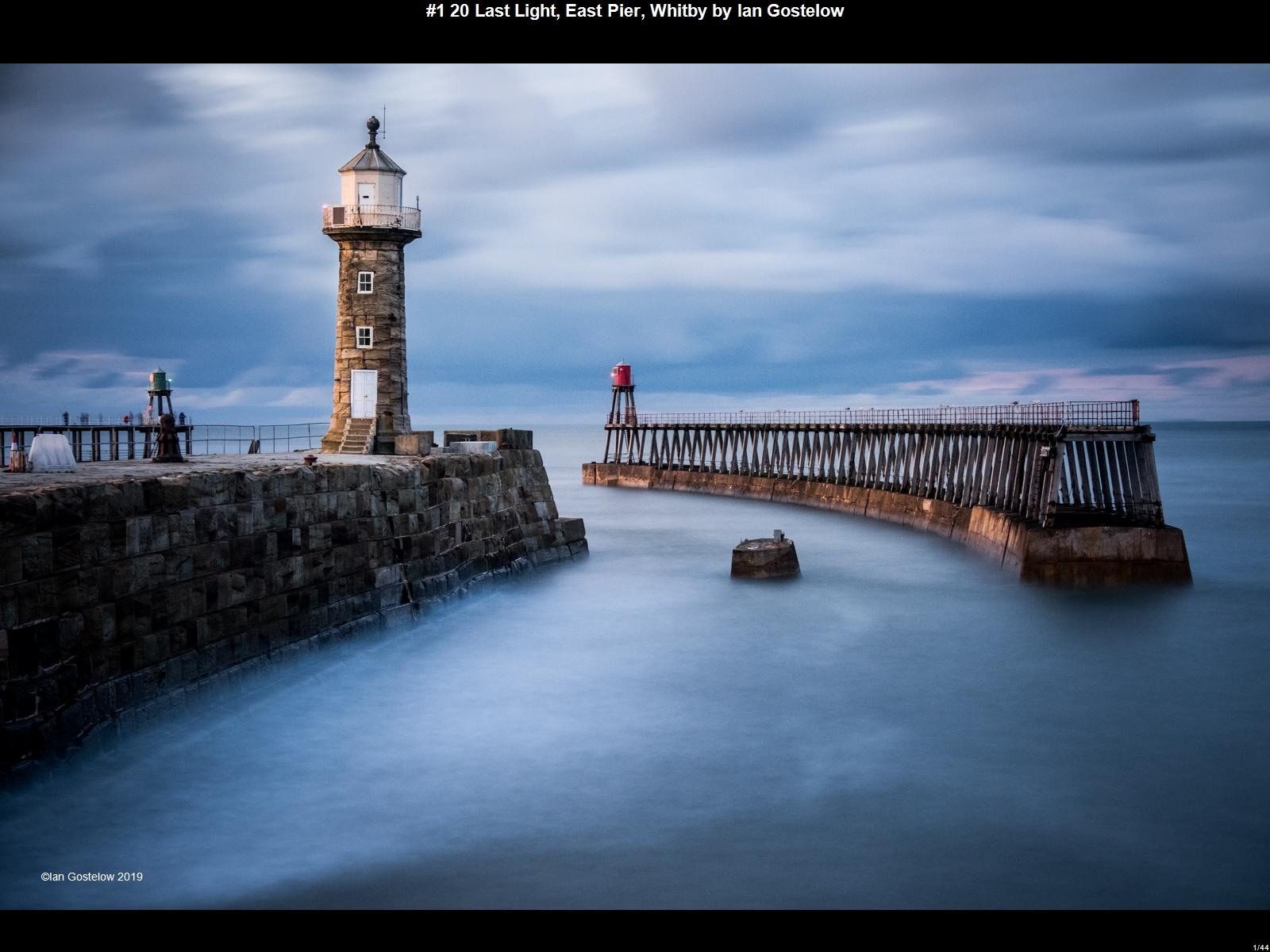Click the white door of the stone lighthouse
Image resolution: width=1270 pixels, height=952 pixels.
click(x=364, y=393)
